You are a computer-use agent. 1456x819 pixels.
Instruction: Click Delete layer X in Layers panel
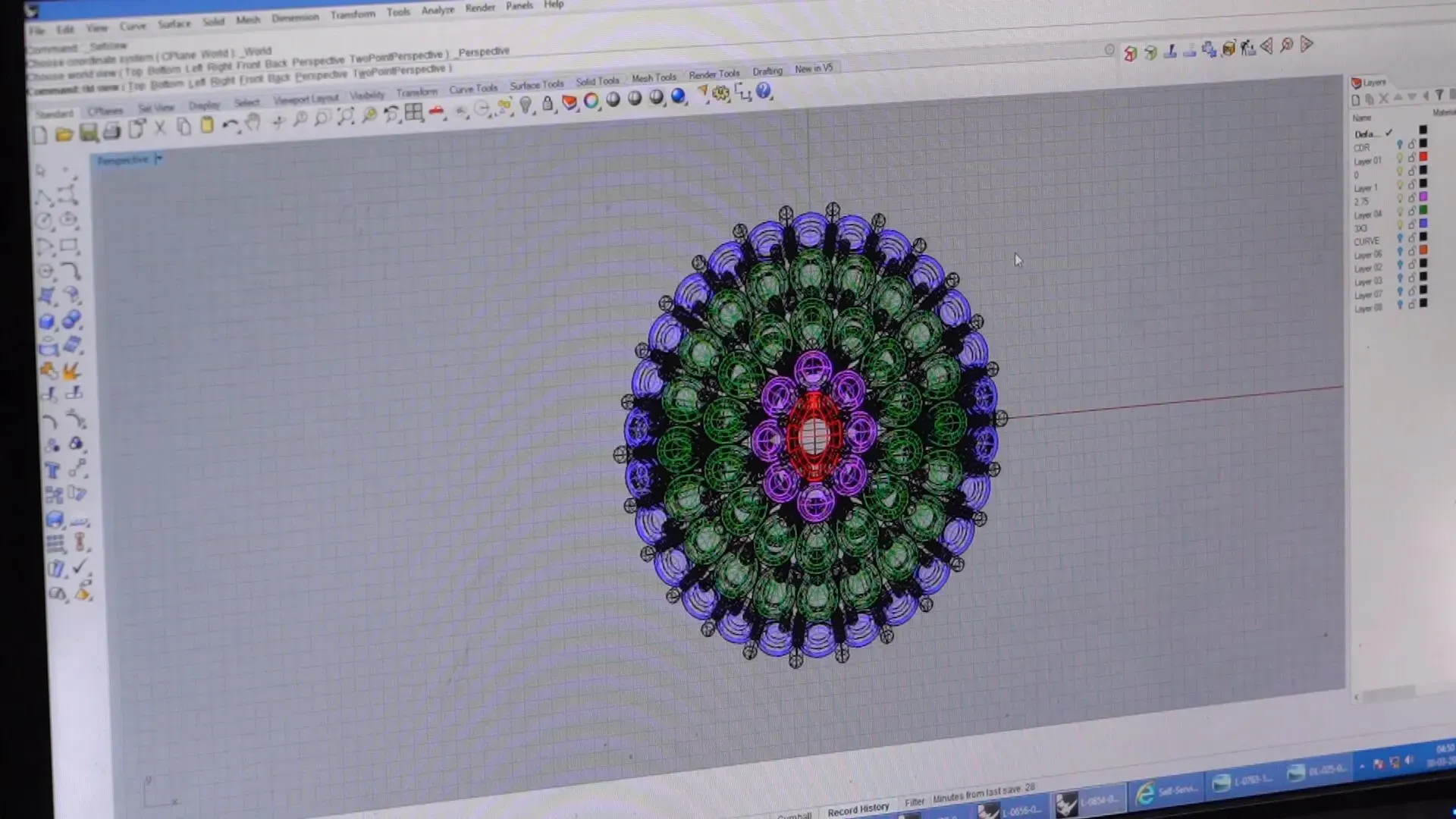click(x=1384, y=99)
